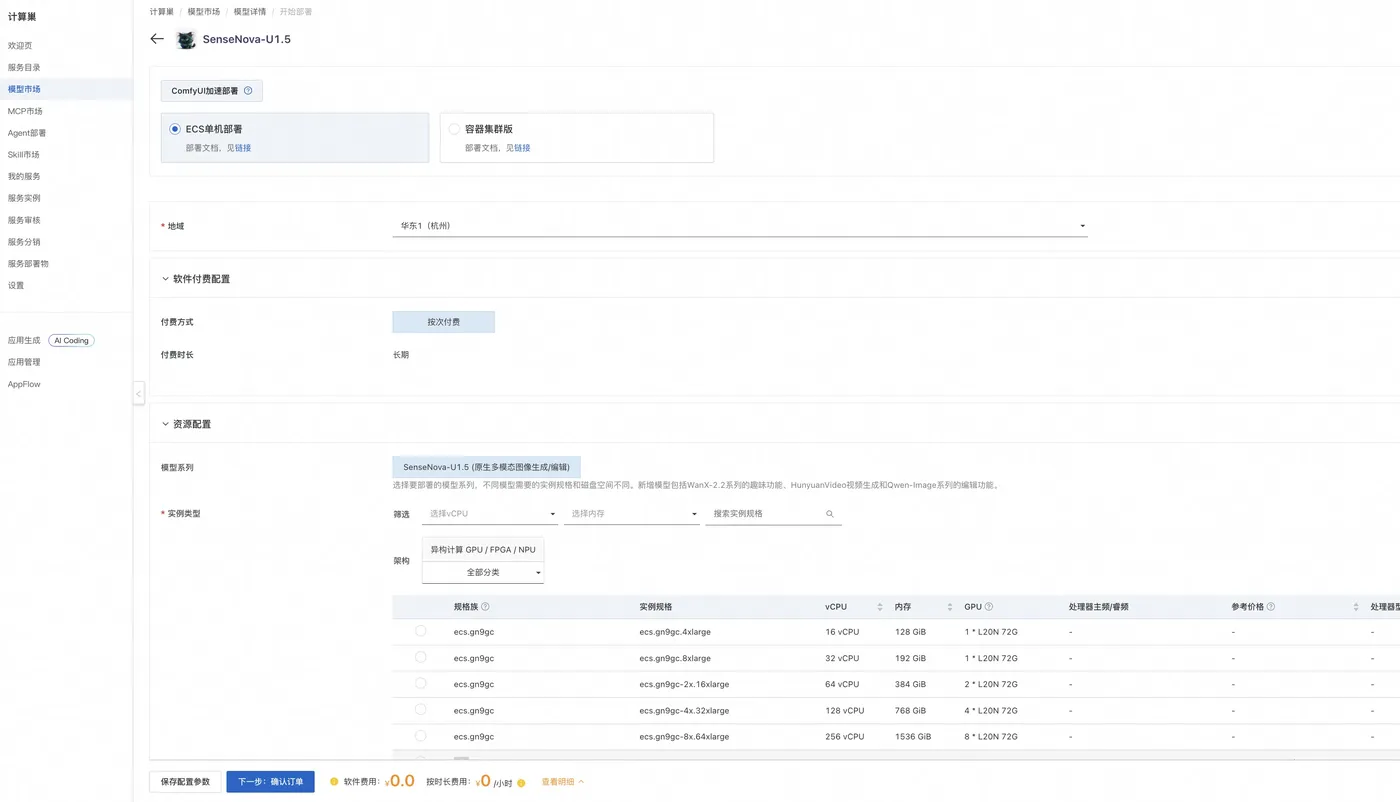Click the back arrow beside SenseNova-U1.5
Image resolution: width=1400 pixels, height=802 pixels.
click(x=157, y=39)
